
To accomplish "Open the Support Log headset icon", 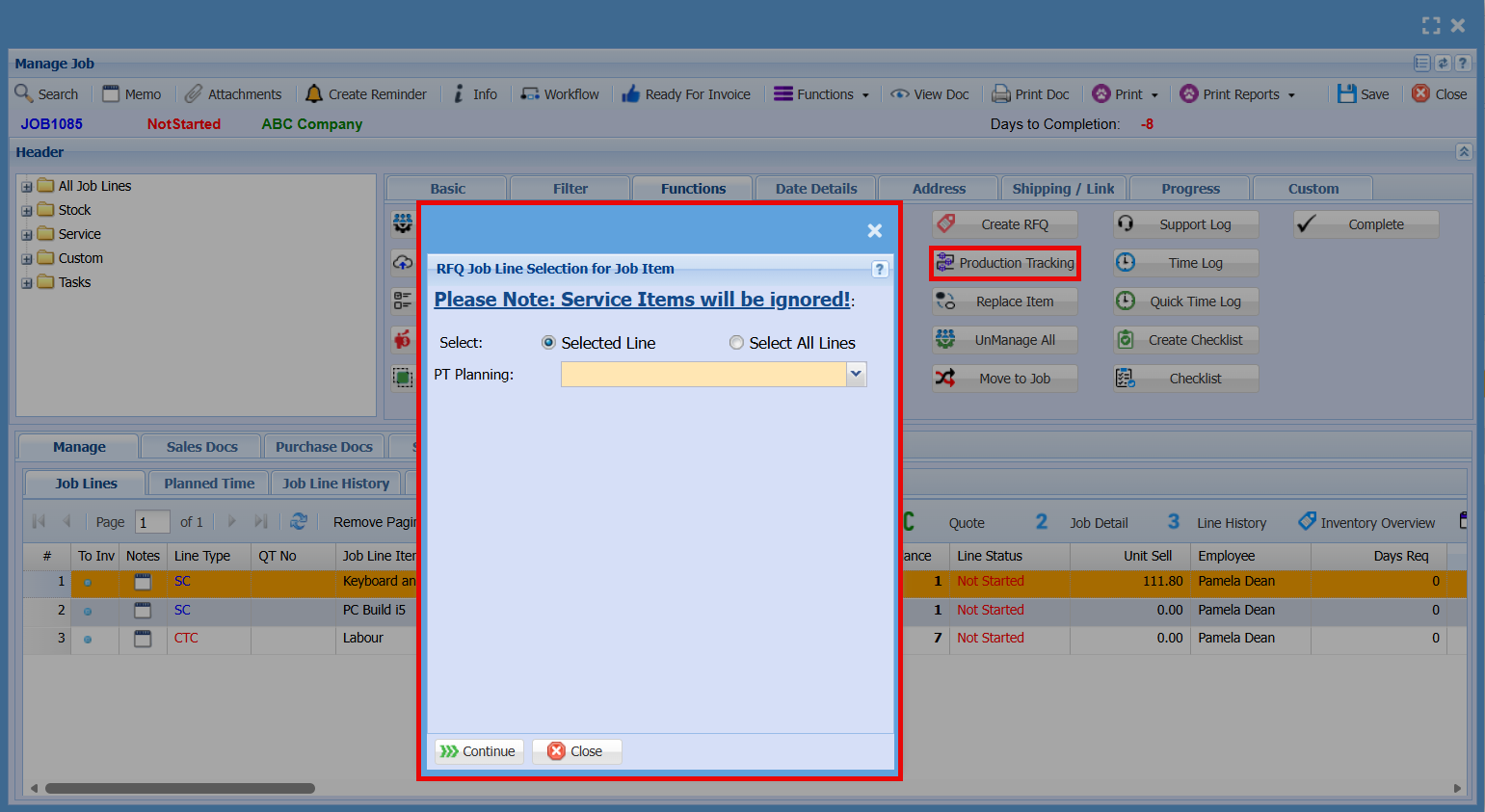I will point(1126,223).
